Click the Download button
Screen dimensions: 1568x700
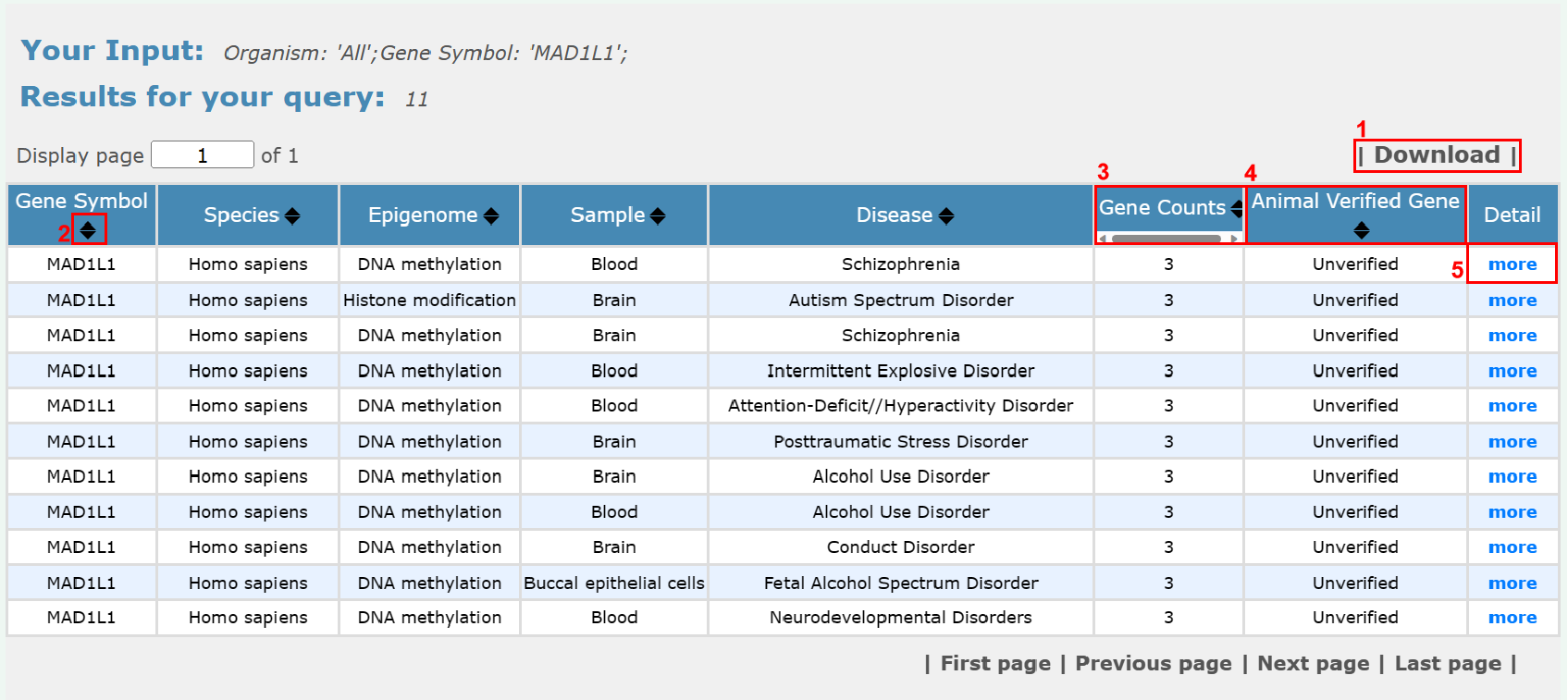pos(1437,155)
